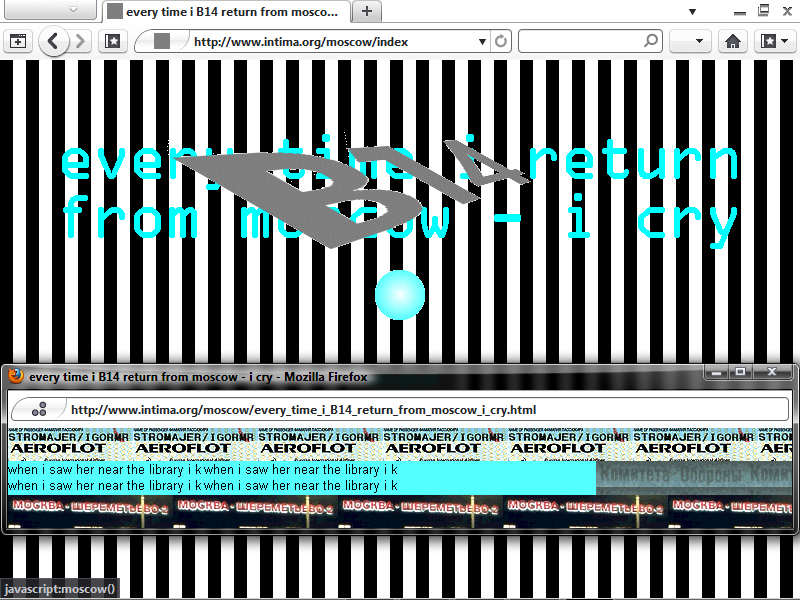Click the search magnifier icon
This screenshot has height=600, width=800.
(651, 40)
